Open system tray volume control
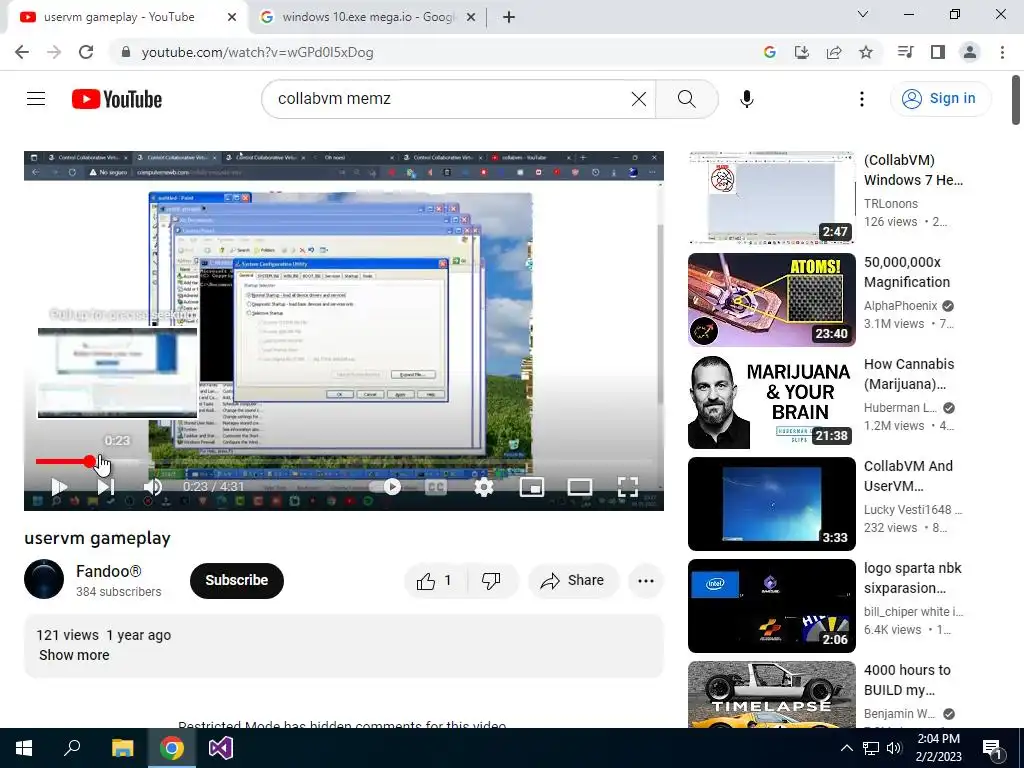Screen dimensions: 1024x768 (894, 748)
